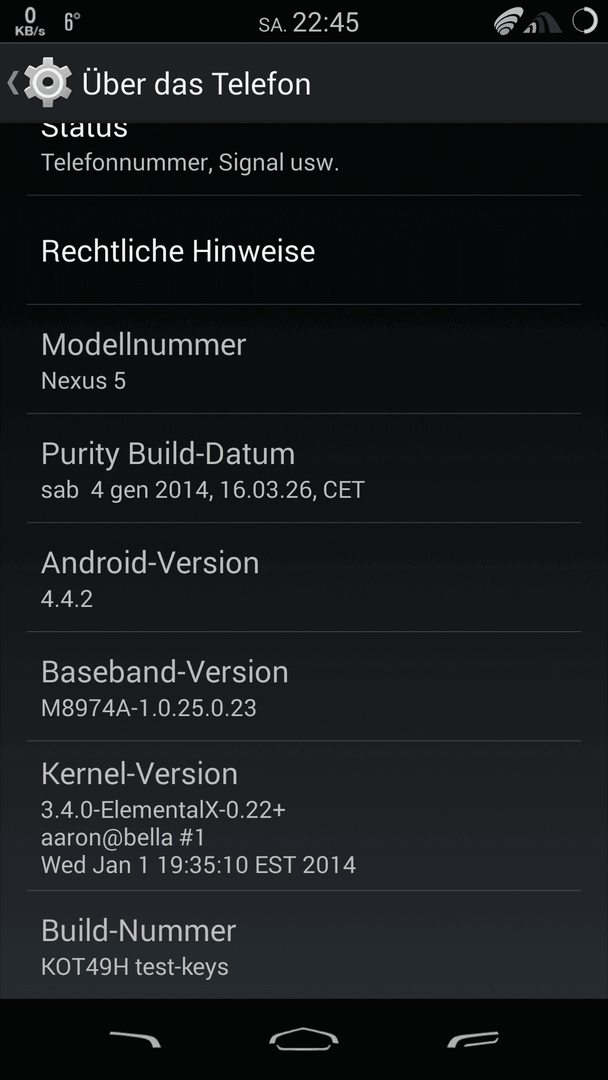Tap the Build-Nummer entry
Viewport: 608px width, 1080px height.
click(304, 945)
